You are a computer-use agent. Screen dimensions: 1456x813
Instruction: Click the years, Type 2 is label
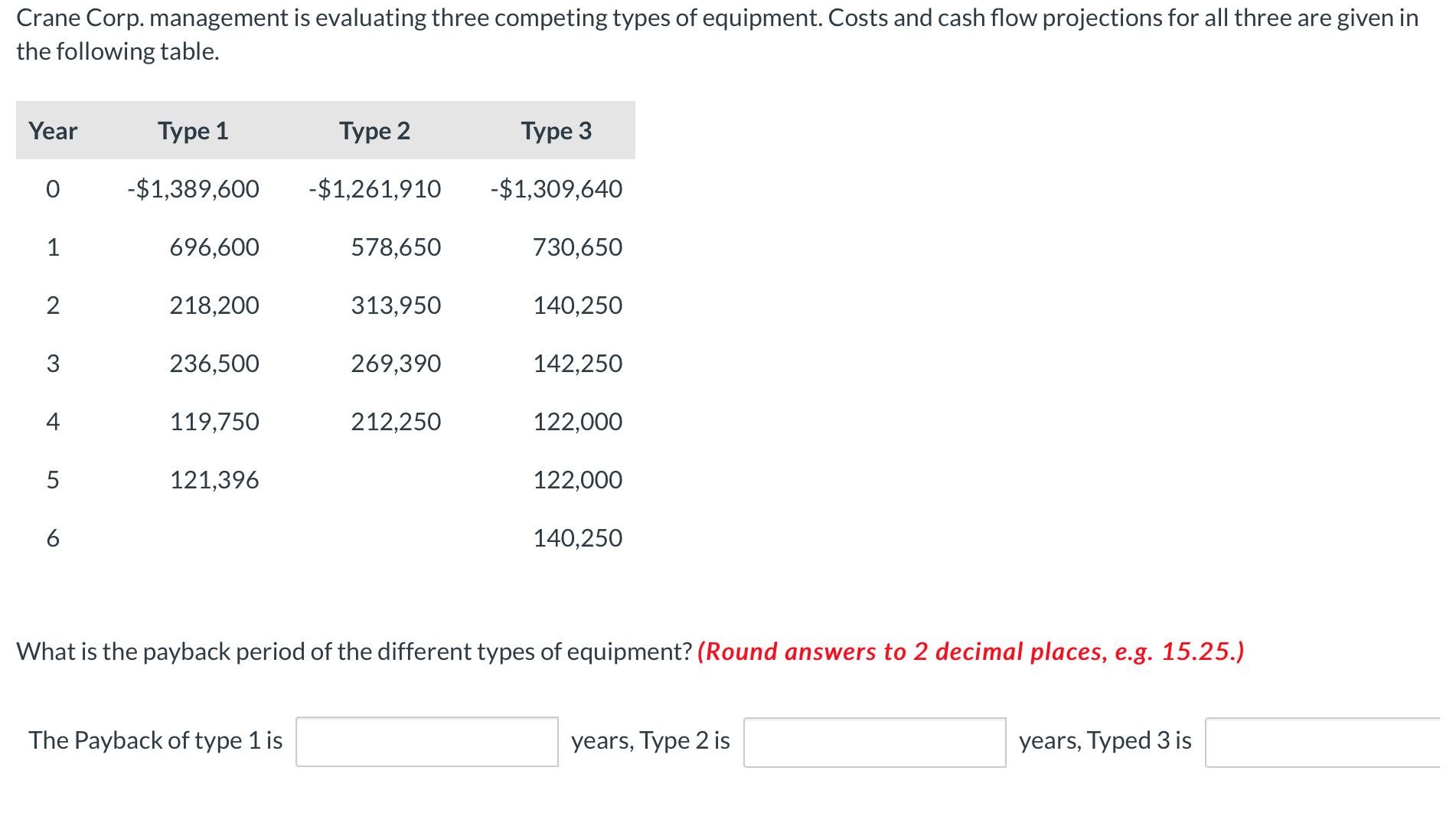(650, 740)
